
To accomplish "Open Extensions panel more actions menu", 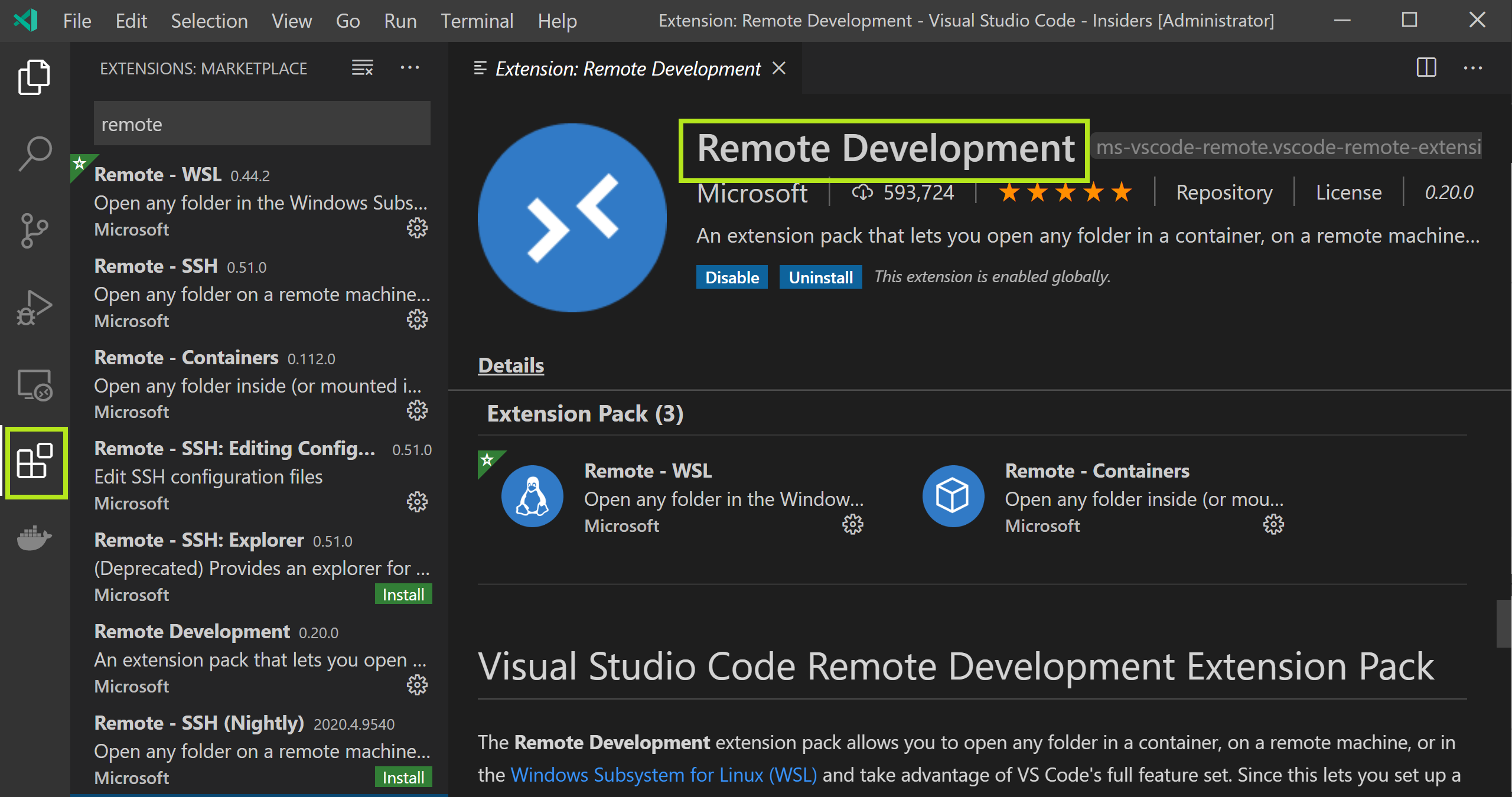I will [410, 68].
